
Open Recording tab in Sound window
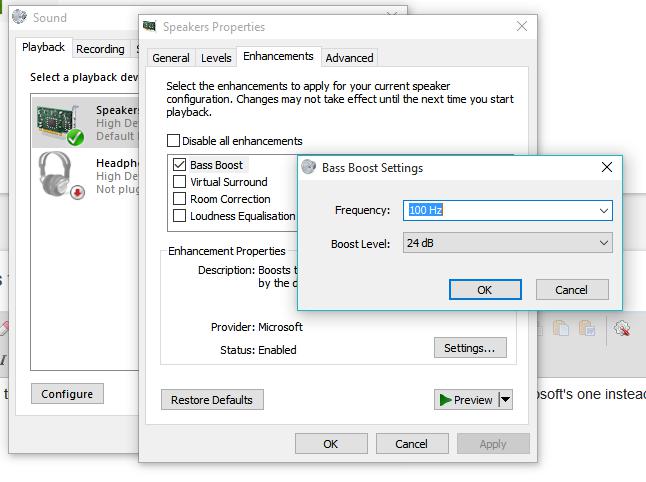point(100,49)
